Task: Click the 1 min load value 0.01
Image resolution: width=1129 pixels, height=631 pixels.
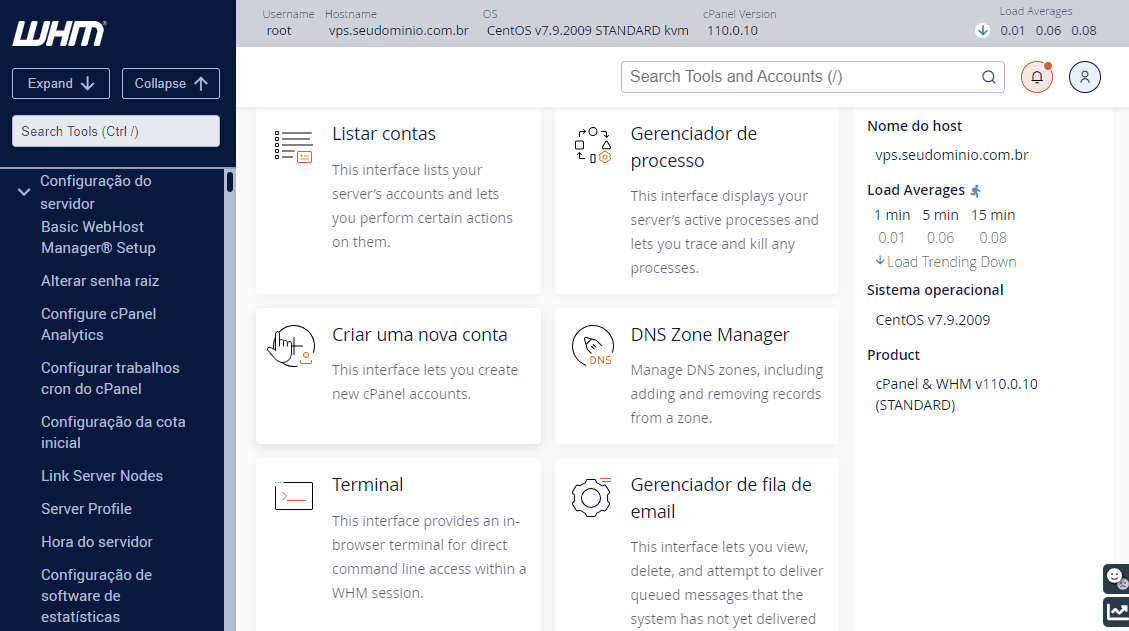Action: click(x=891, y=238)
